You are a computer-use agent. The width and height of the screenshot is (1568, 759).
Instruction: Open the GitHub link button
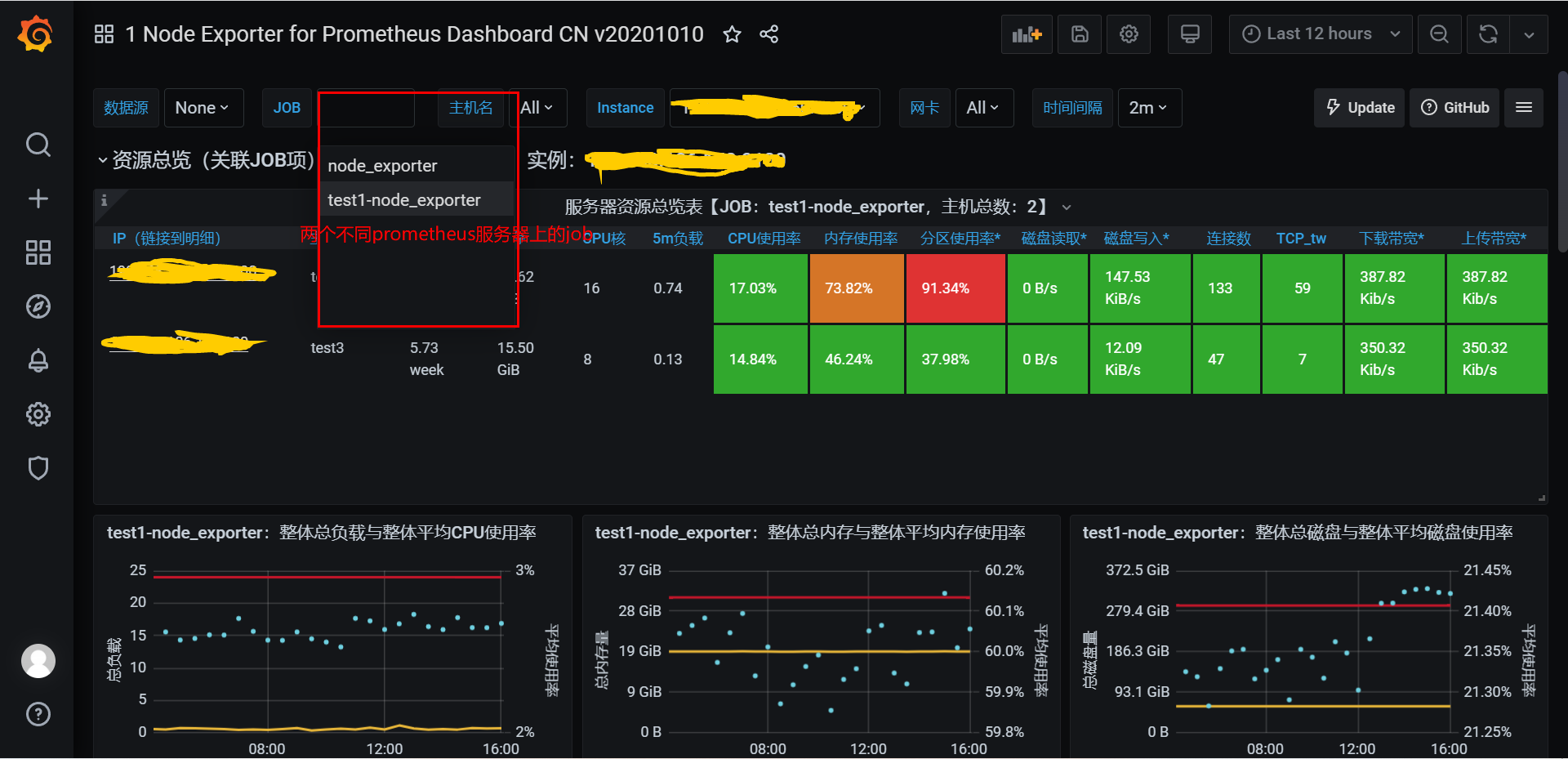1454,107
